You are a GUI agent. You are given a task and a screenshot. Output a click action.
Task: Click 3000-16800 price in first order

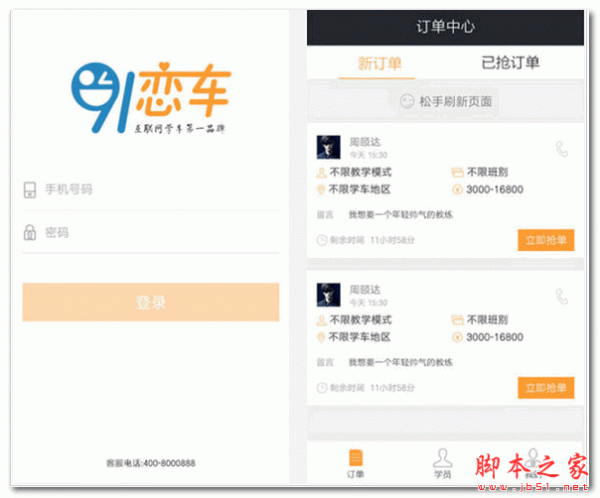(x=495, y=189)
